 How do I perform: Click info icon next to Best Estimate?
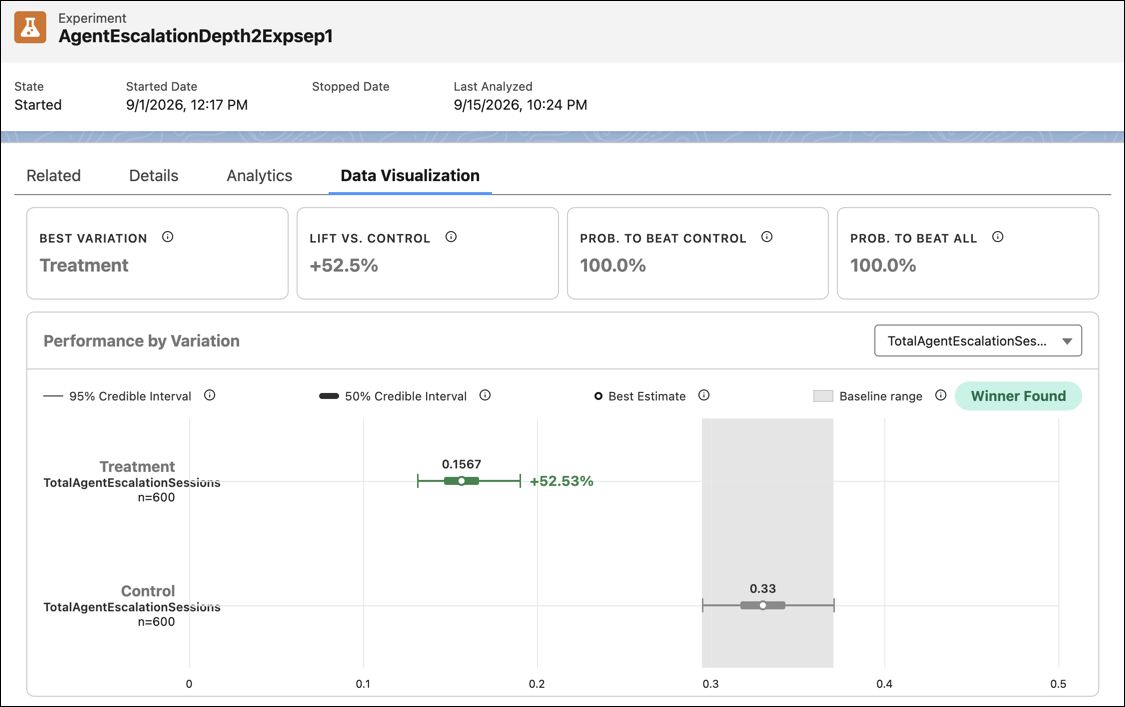704,395
